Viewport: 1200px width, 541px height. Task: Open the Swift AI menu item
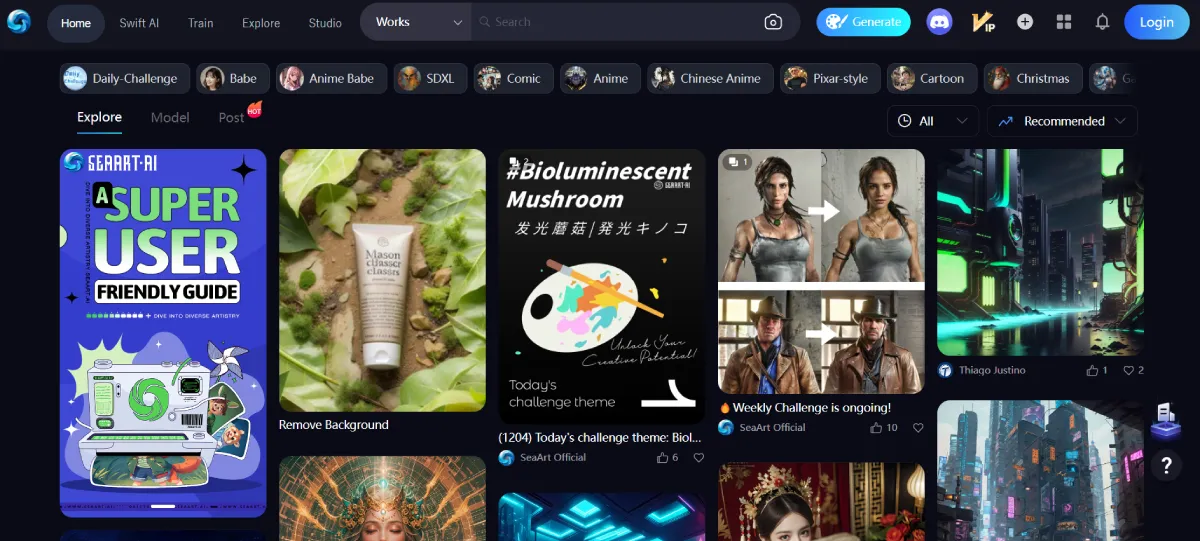click(x=139, y=22)
